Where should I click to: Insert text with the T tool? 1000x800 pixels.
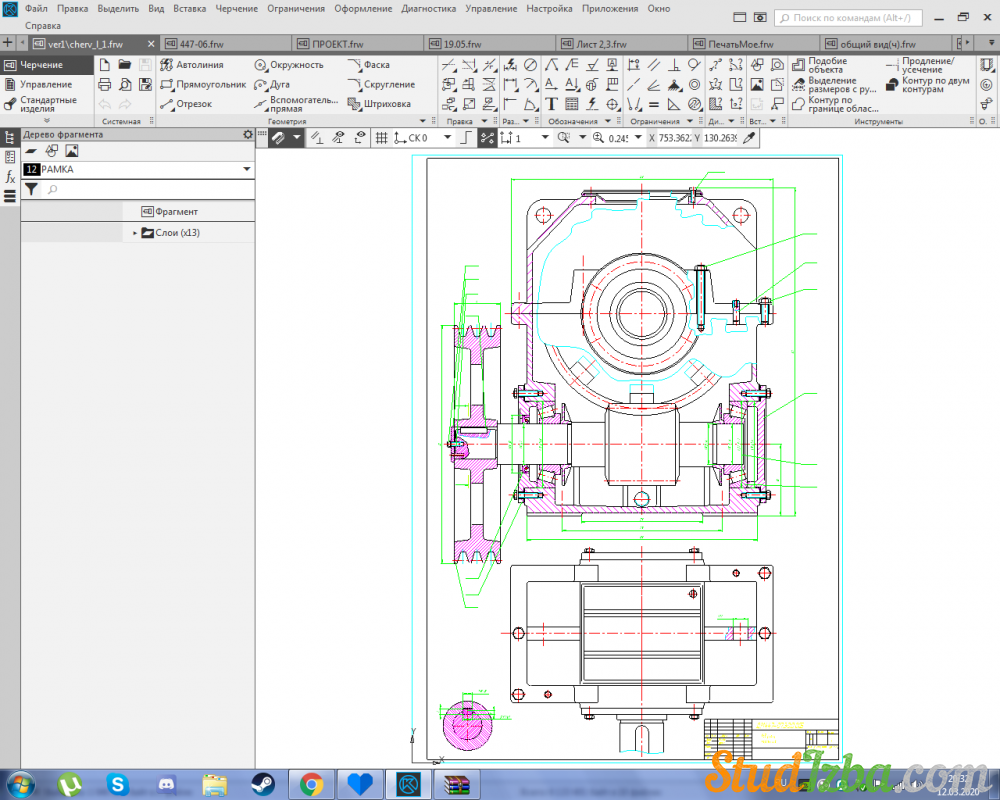pos(551,104)
